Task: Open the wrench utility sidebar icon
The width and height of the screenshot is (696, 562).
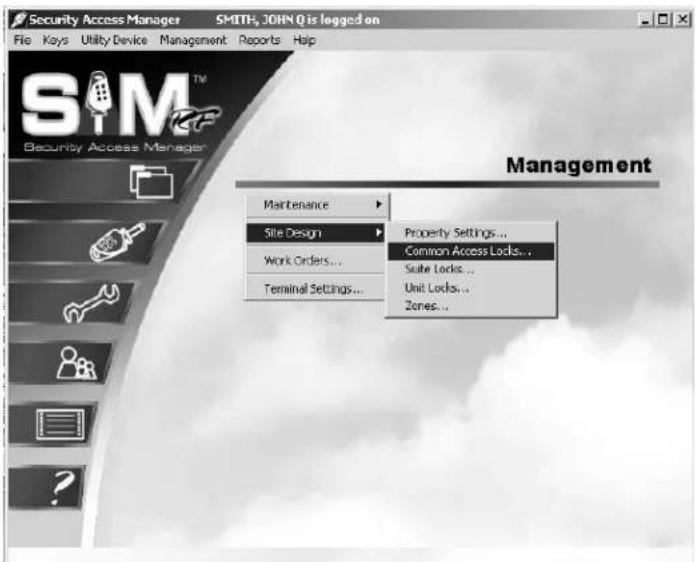Action: point(91,303)
